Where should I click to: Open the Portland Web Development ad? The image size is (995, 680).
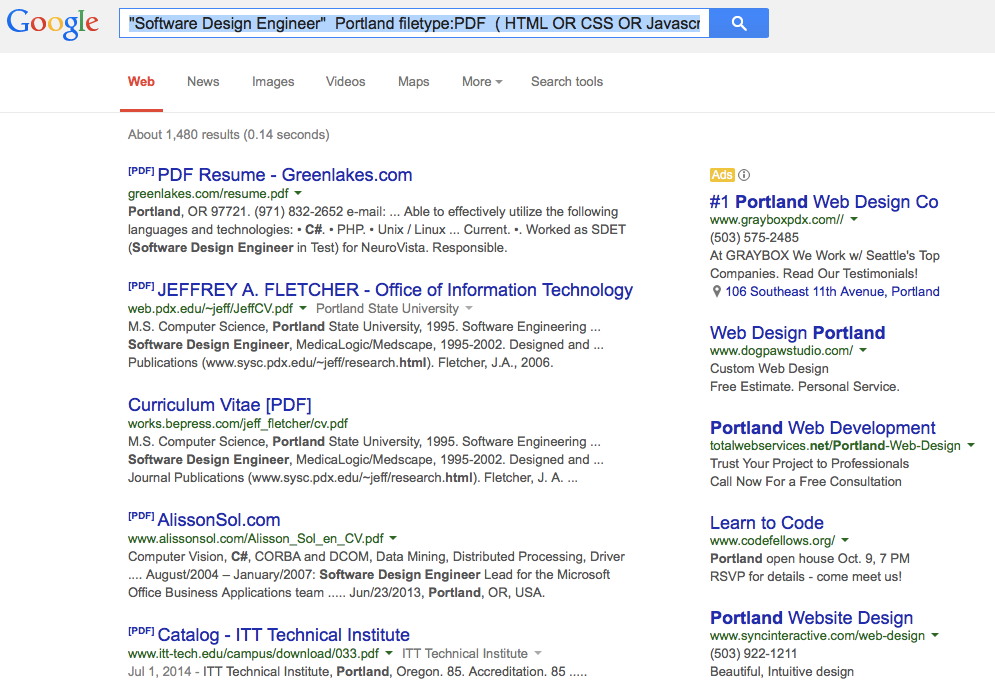coord(823,428)
